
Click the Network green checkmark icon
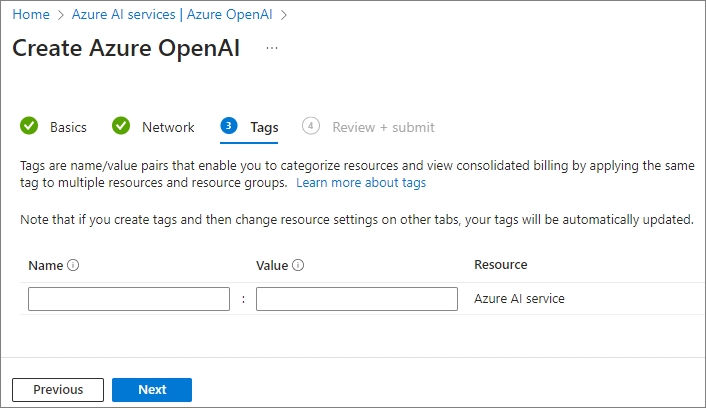[x=121, y=126]
